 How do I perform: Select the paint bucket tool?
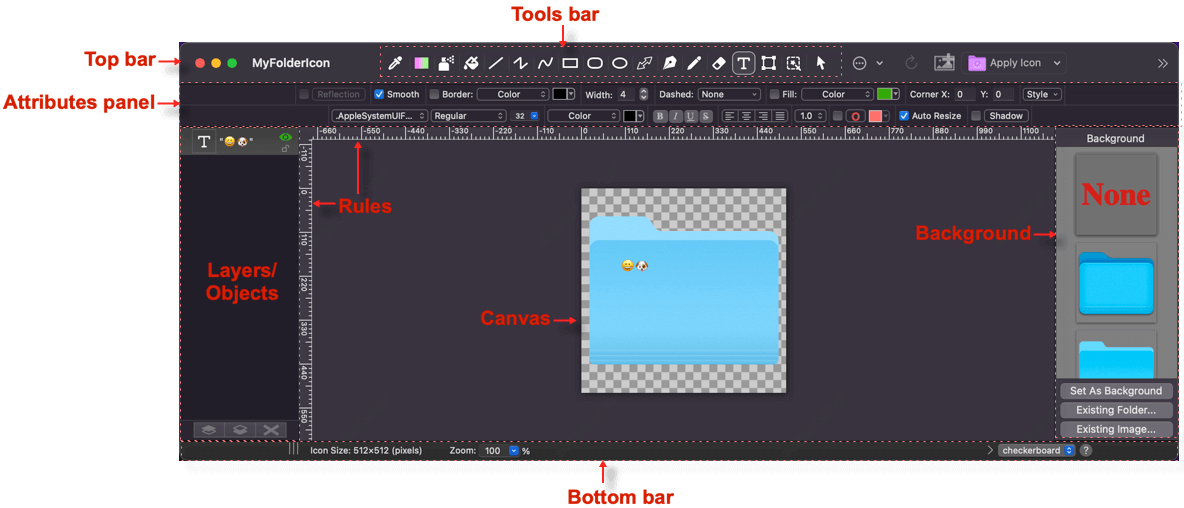[470, 63]
